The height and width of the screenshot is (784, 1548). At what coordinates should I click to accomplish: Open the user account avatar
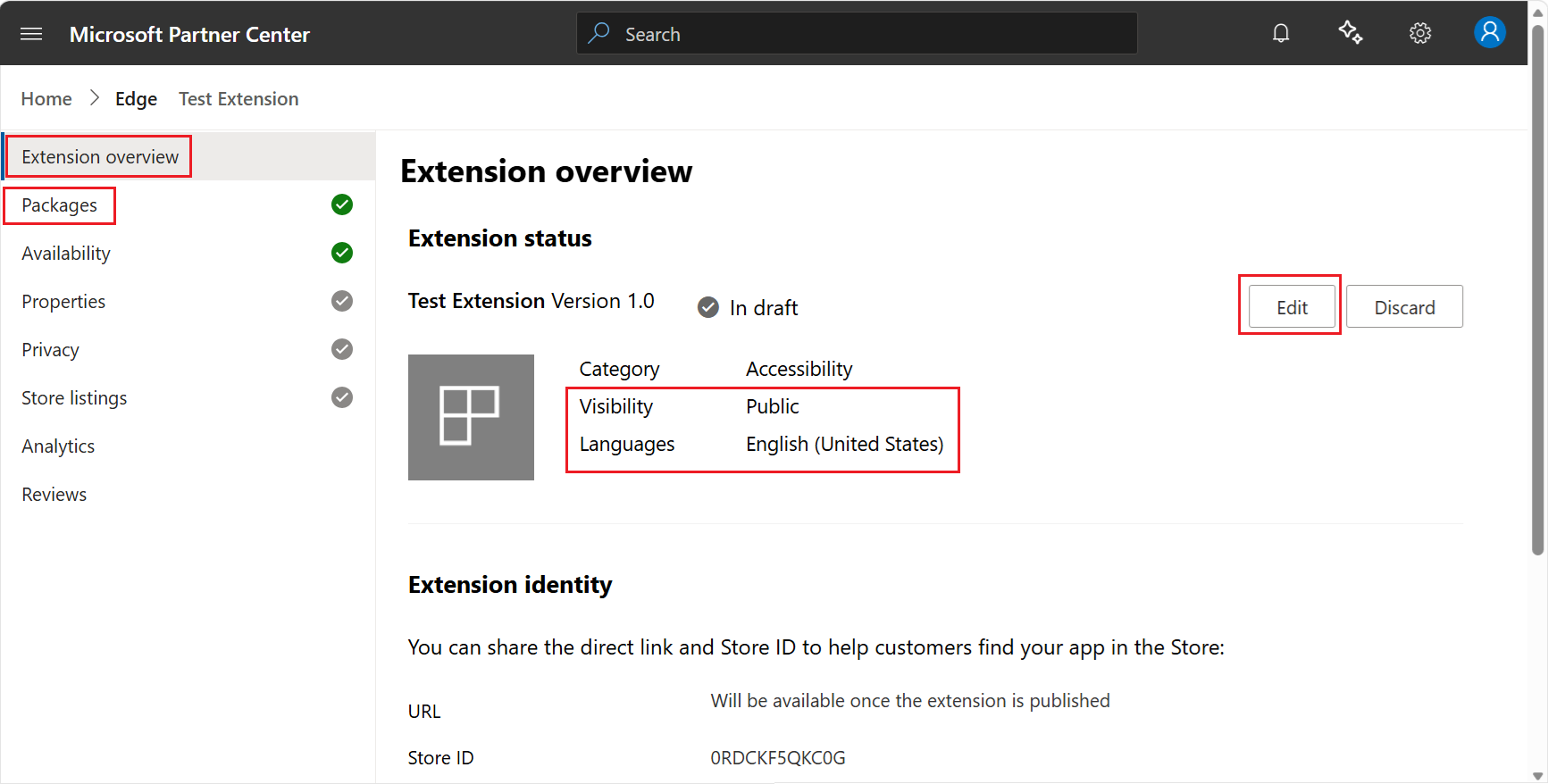point(1490,33)
